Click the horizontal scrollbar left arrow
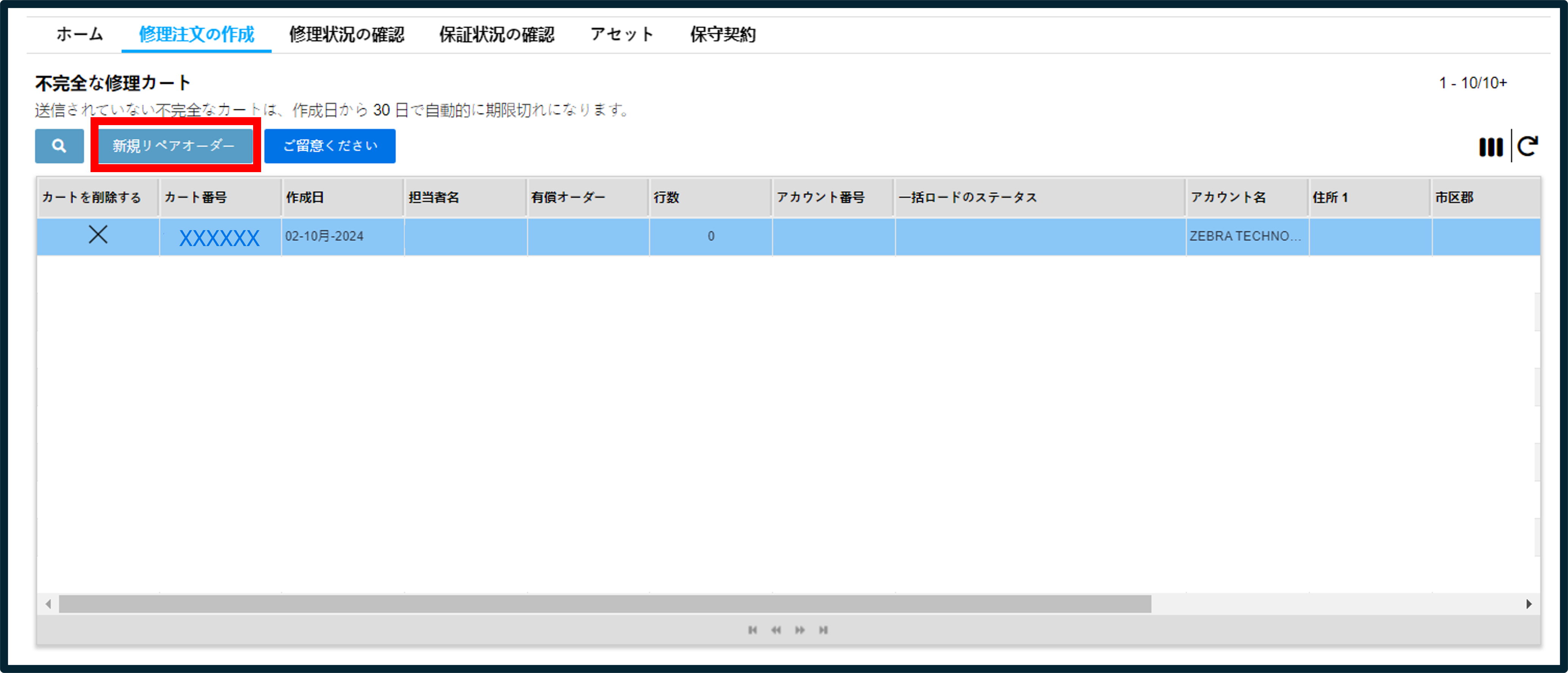Image resolution: width=1568 pixels, height=673 pixels. pos(48,604)
